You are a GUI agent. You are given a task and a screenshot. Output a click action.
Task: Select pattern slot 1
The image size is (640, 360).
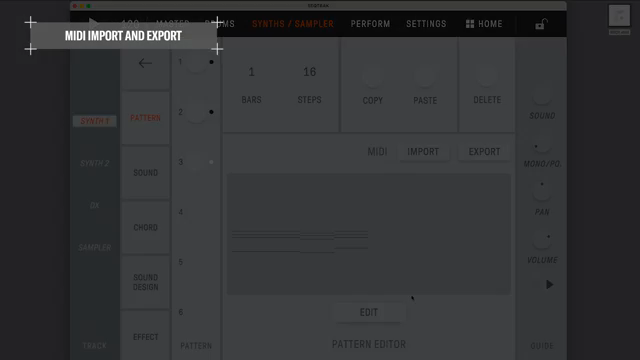(196, 62)
